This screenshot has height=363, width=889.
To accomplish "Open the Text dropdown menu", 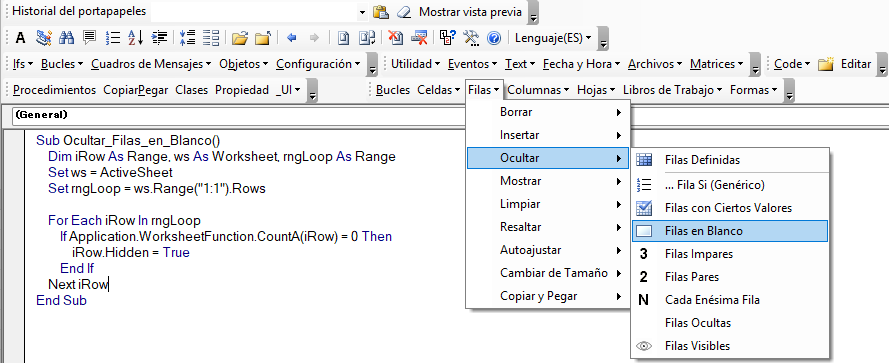I will click(x=520, y=64).
